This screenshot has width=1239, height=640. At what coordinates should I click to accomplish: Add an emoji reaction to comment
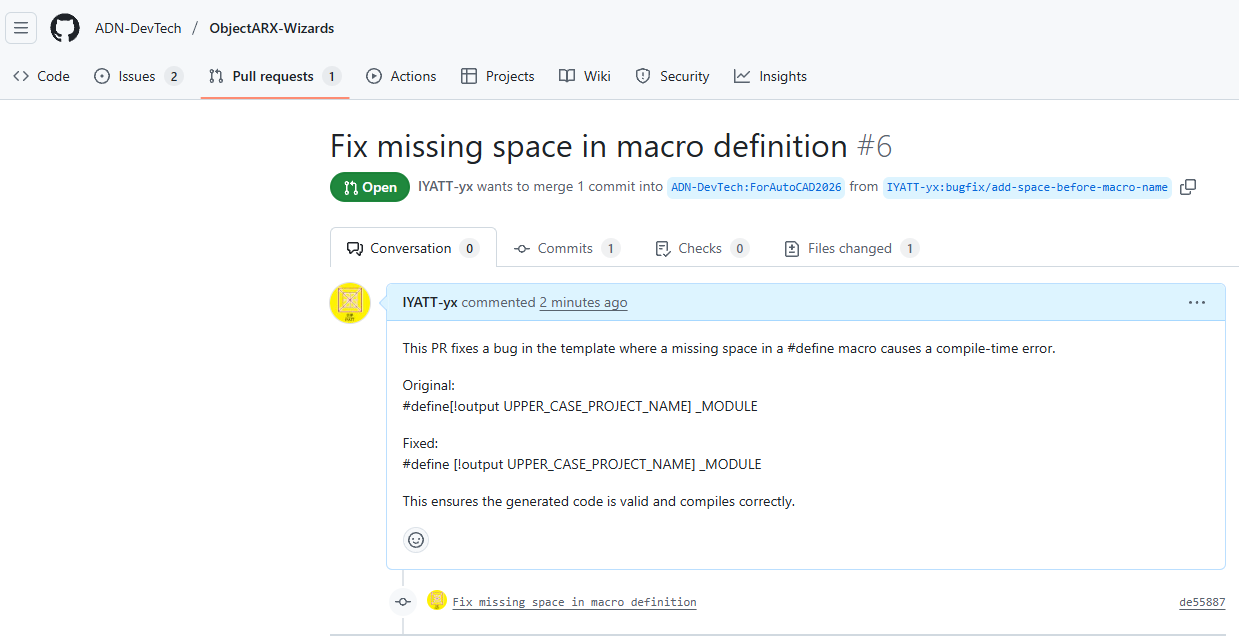tap(416, 540)
